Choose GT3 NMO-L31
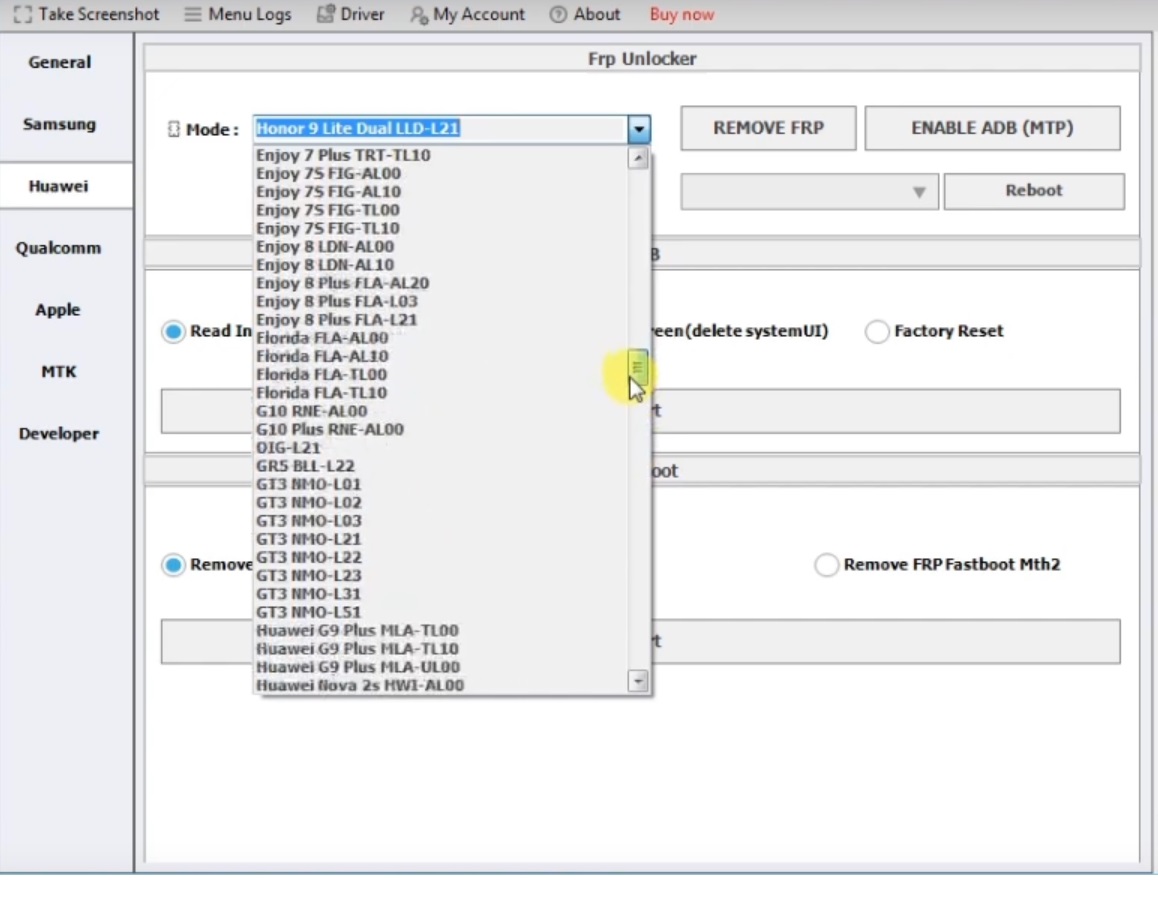The height and width of the screenshot is (910, 1158). click(x=441, y=594)
